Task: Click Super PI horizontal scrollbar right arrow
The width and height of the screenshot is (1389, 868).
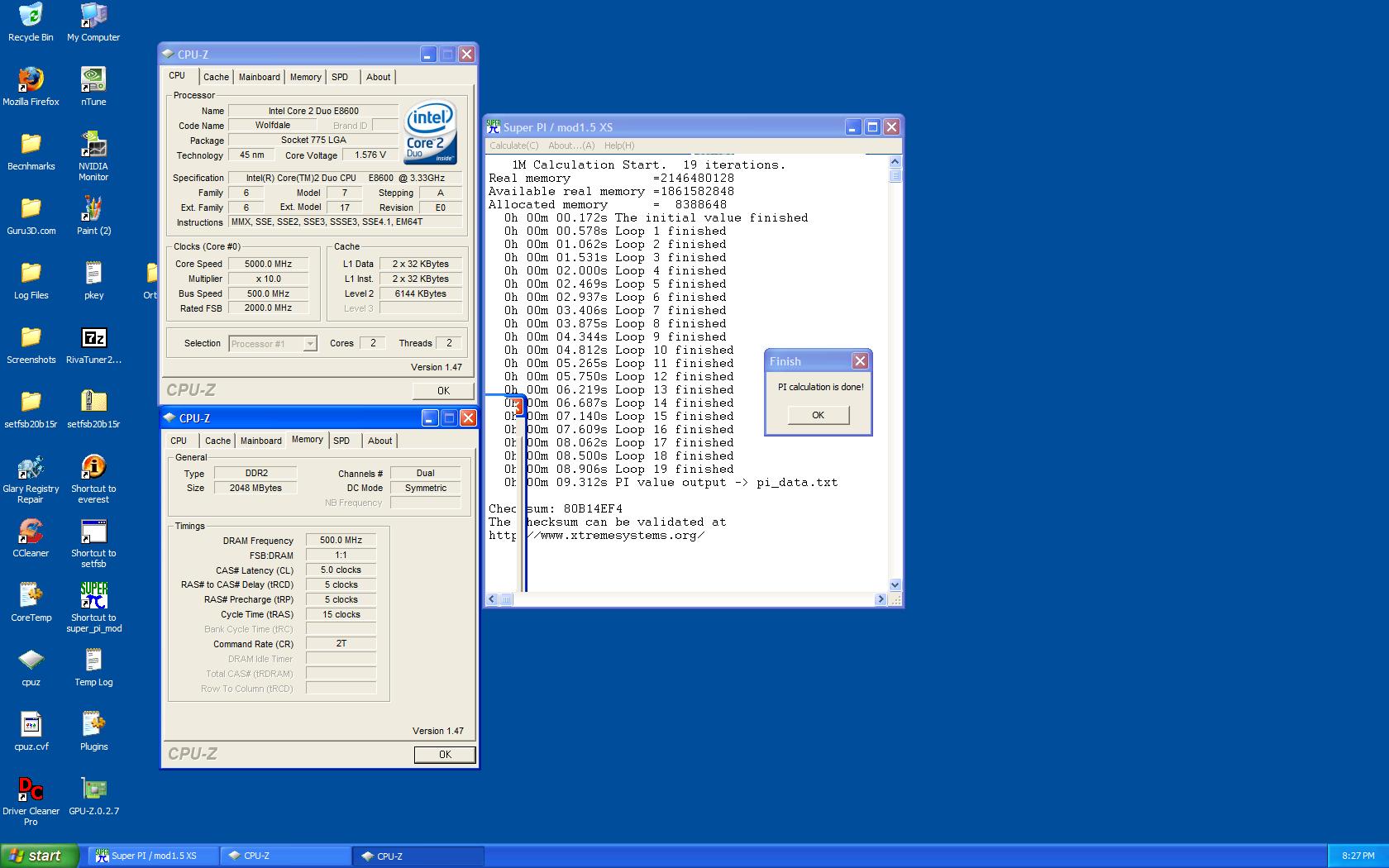Action: (881, 599)
